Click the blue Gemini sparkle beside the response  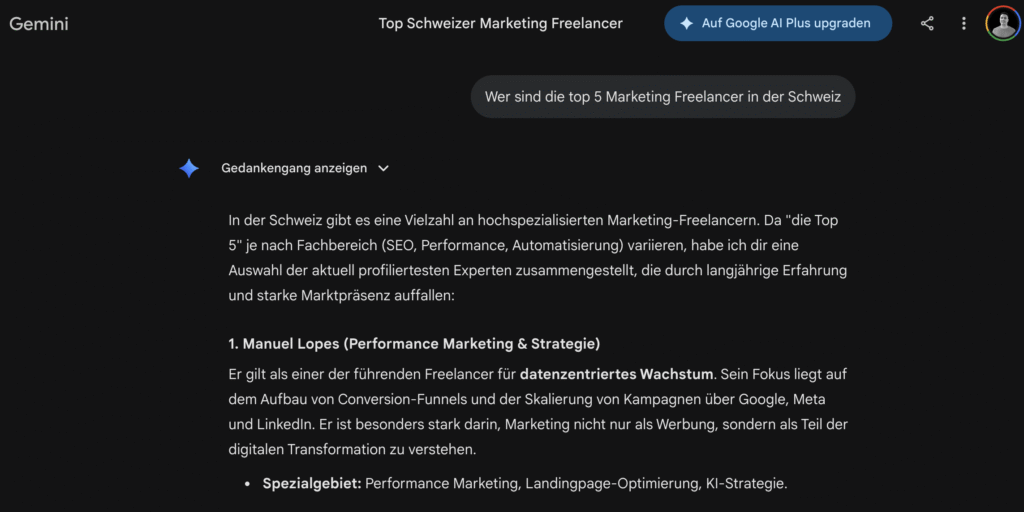tap(189, 168)
